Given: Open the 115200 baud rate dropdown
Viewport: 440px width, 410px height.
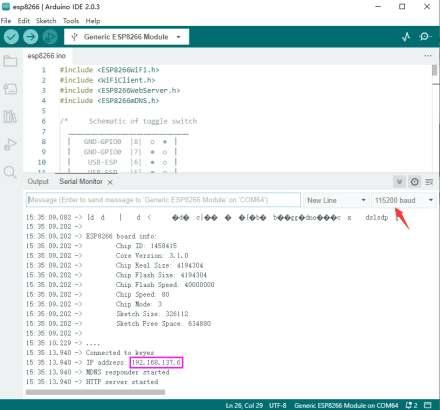Looking at the screenshot, I should (404, 200).
